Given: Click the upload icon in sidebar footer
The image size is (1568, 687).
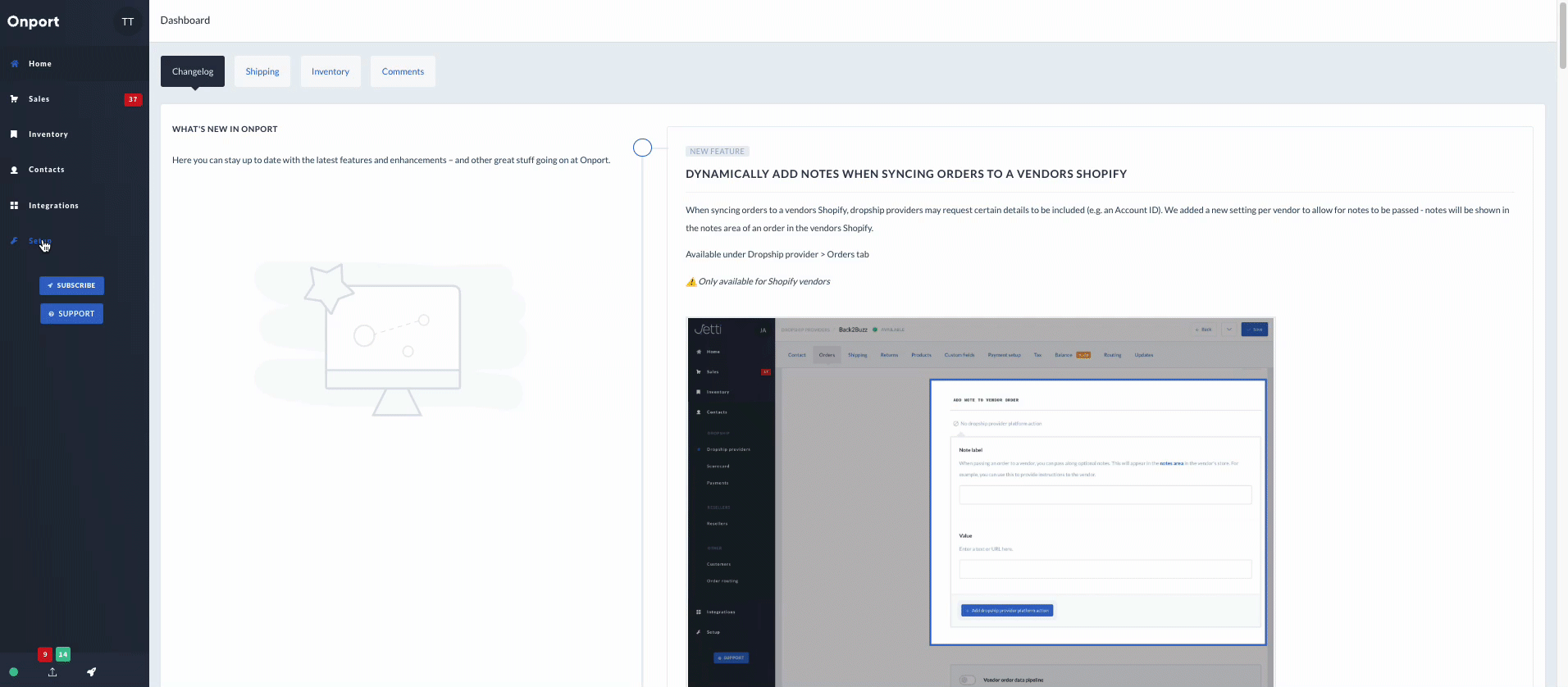Looking at the screenshot, I should [x=52, y=672].
